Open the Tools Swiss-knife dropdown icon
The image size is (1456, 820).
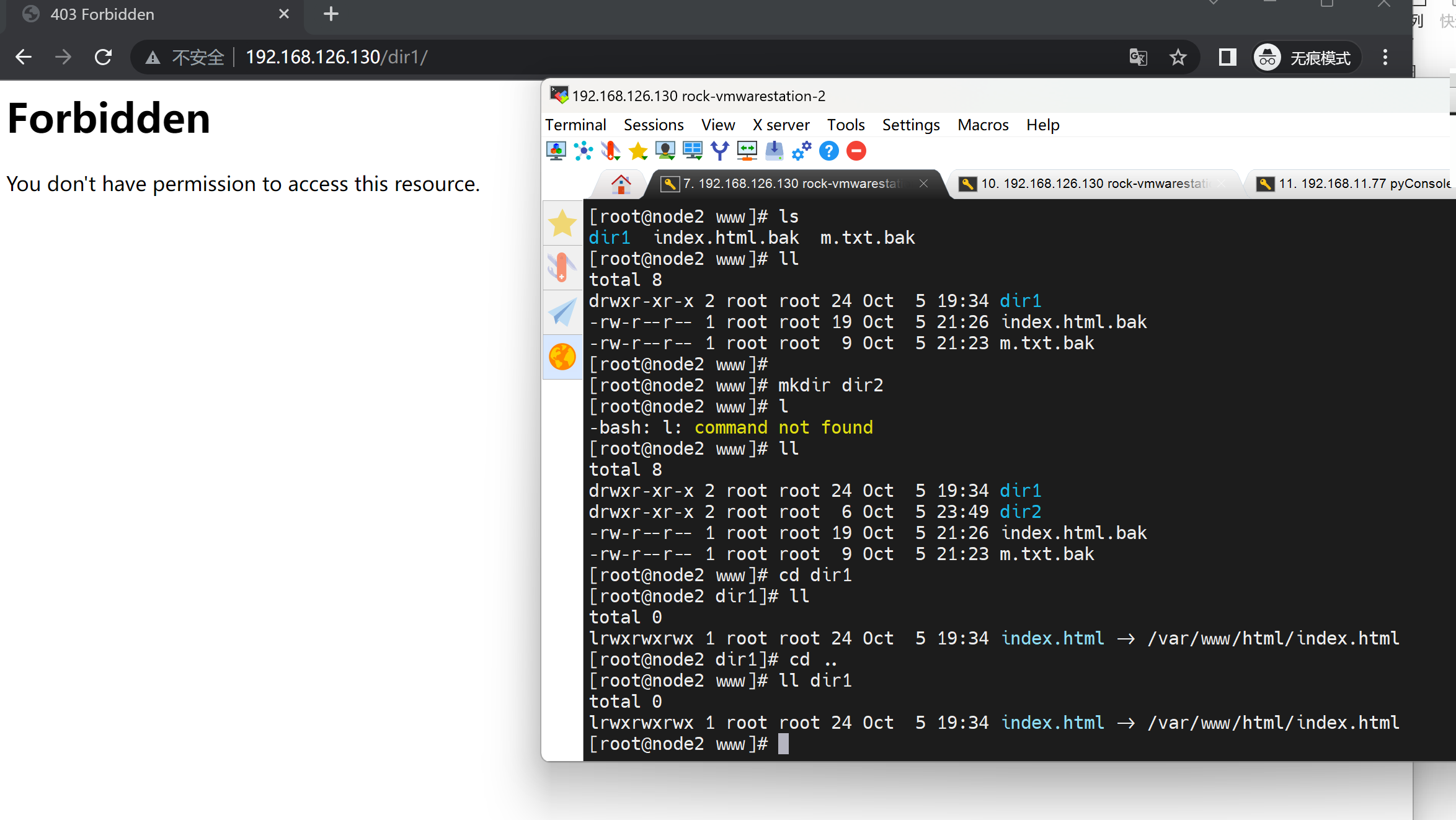[x=611, y=151]
